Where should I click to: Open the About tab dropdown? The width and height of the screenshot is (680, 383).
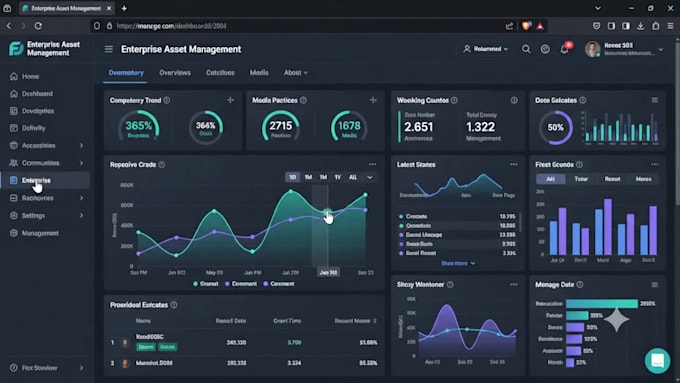pos(296,73)
